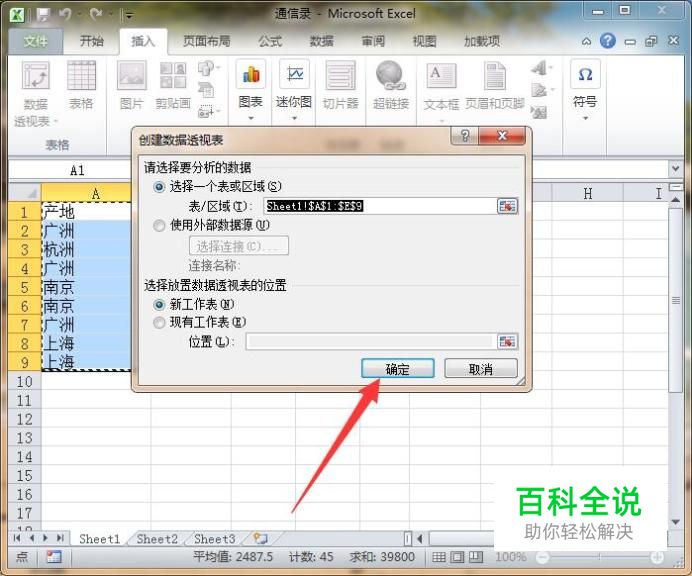
Task: Click the Save icon in the Quick Access Toolbar
Action: (43, 15)
